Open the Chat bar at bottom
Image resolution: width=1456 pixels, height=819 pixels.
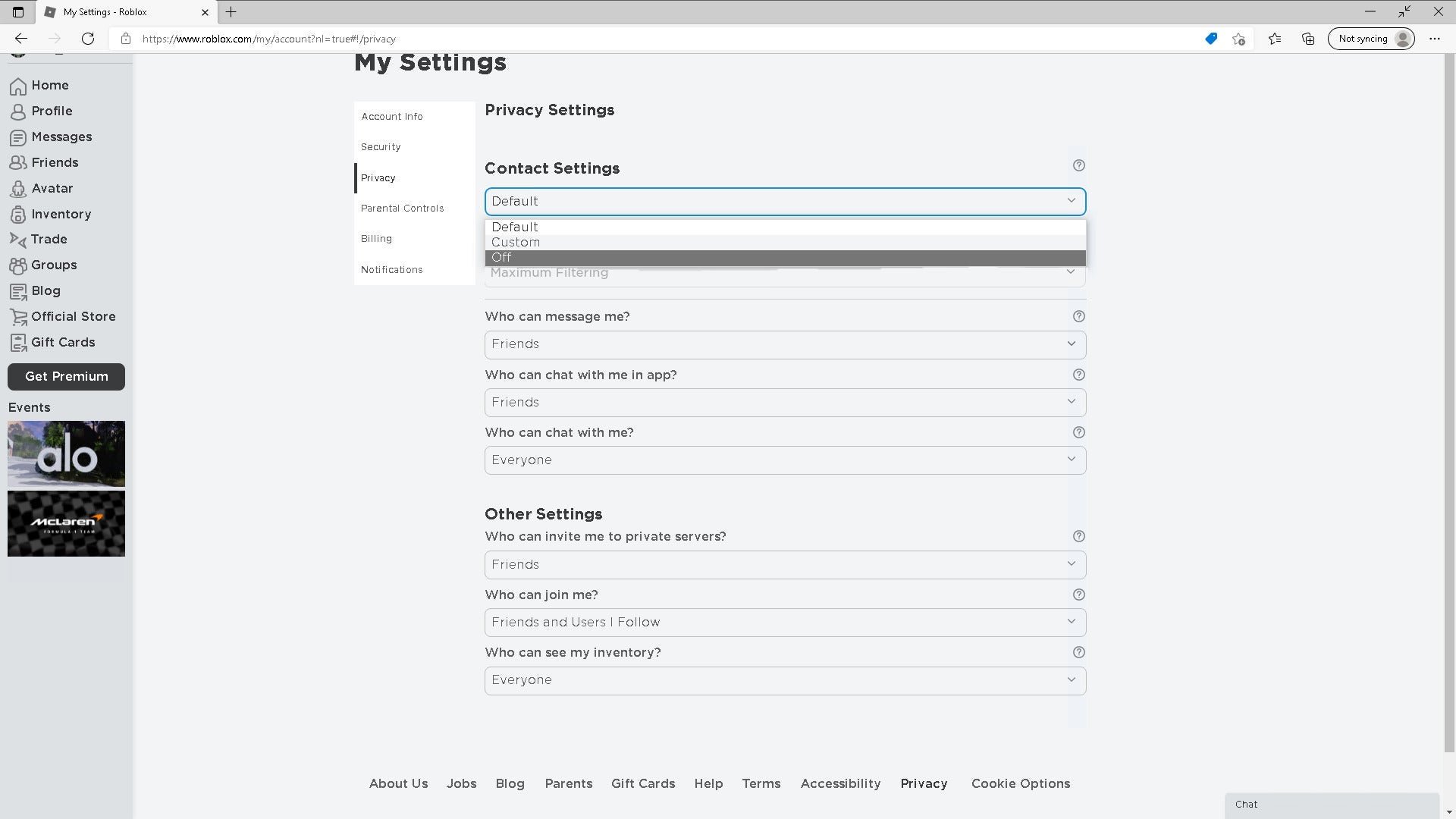pos(1332,805)
